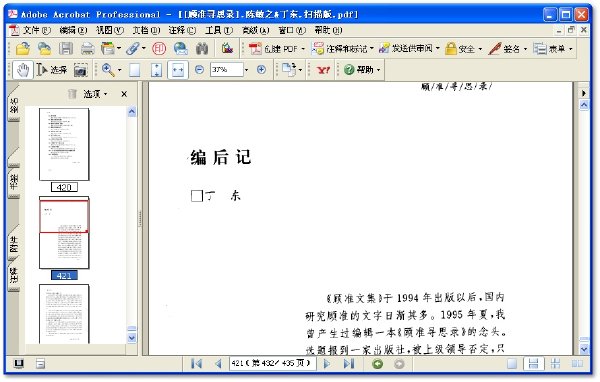The image size is (600, 382).
Task: Go to first page button
Action: pyautogui.click(x=196, y=364)
